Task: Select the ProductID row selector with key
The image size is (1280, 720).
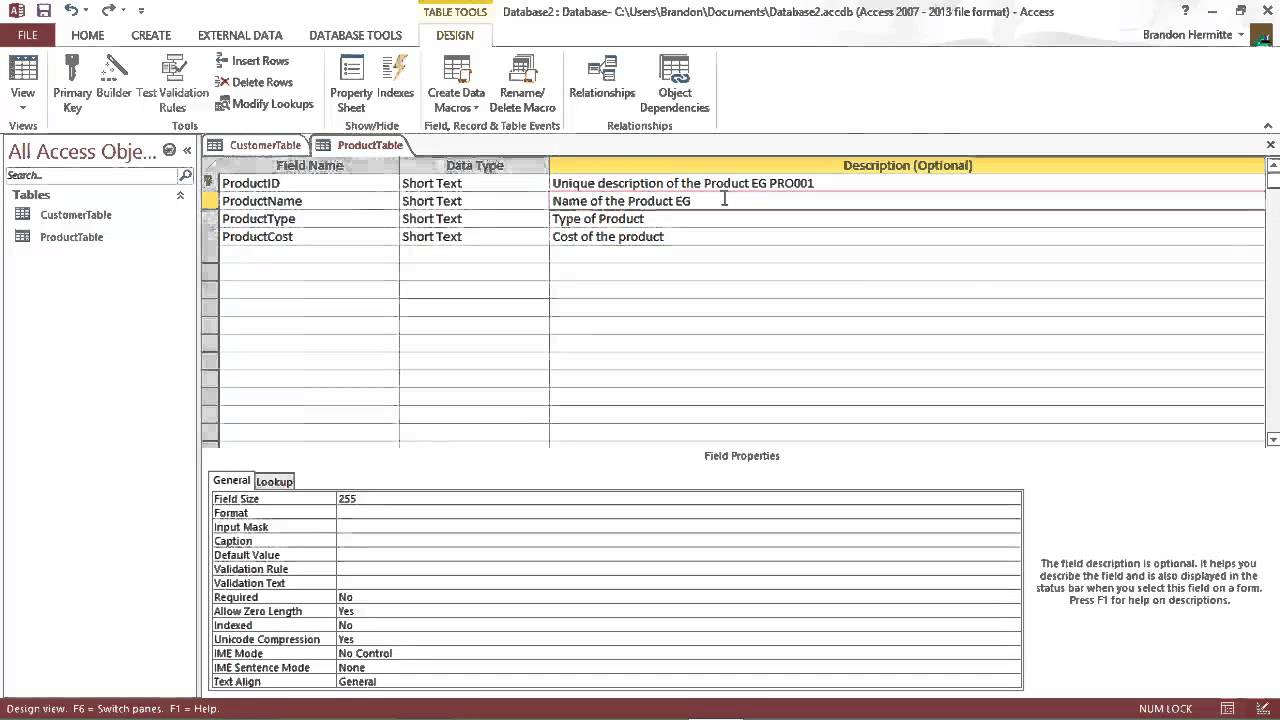Action: pos(209,183)
